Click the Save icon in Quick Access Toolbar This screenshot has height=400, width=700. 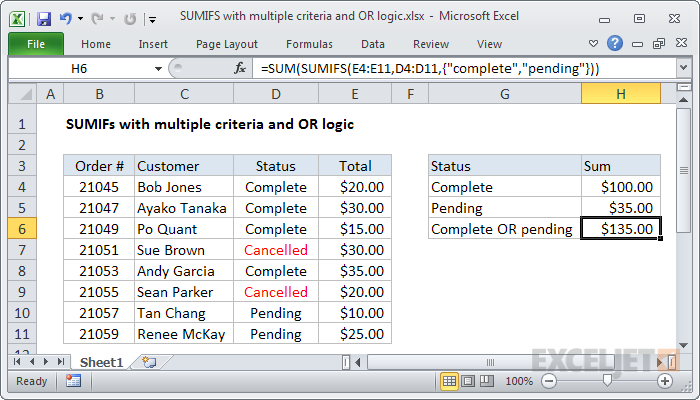point(43,18)
